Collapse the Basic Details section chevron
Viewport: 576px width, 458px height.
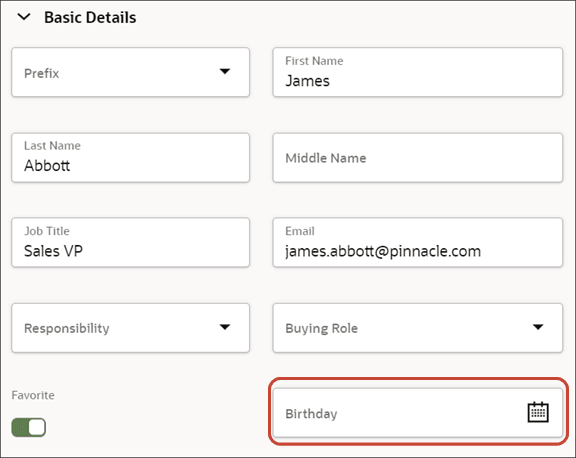(x=24, y=17)
